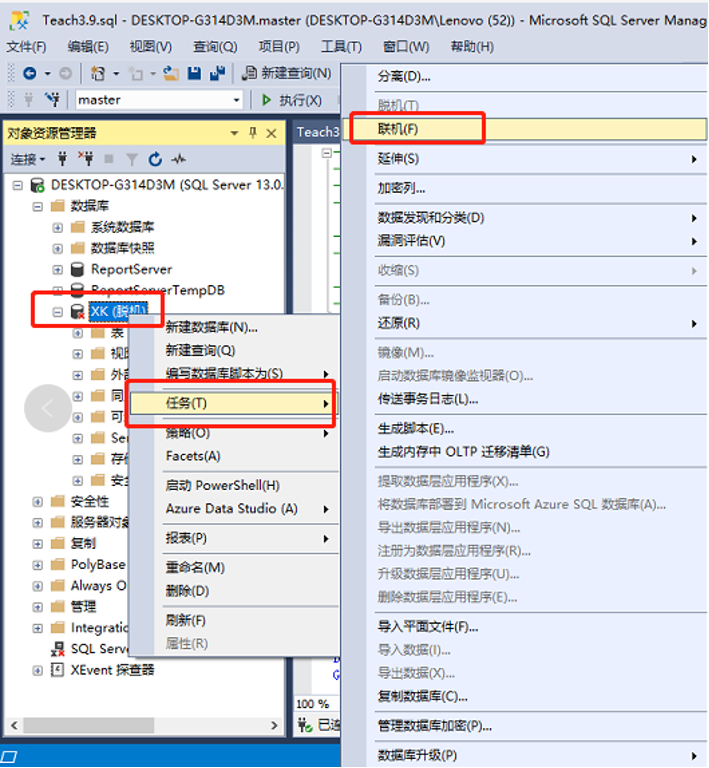Click the navigate back arrow icon
Image resolution: width=709 pixels, height=768 pixels.
[30, 73]
